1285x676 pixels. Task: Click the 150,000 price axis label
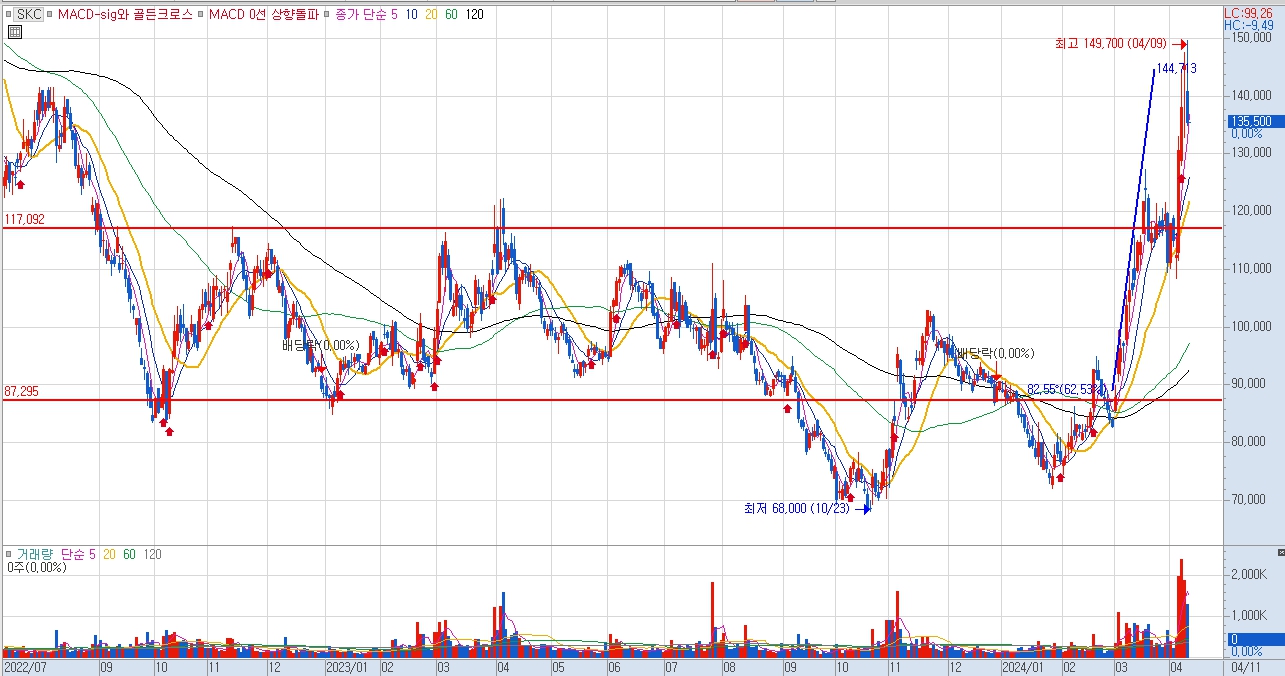click(x=1254, y=38)
